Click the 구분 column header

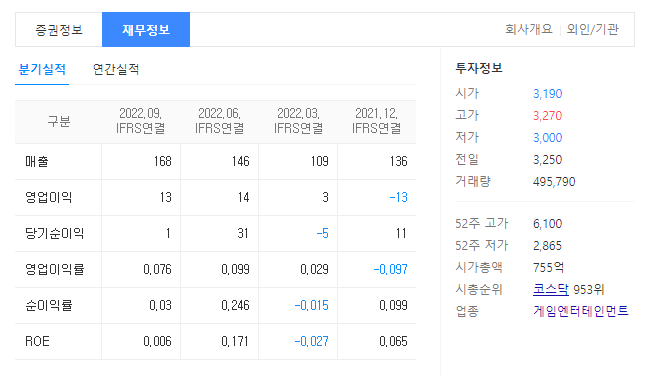59,122
